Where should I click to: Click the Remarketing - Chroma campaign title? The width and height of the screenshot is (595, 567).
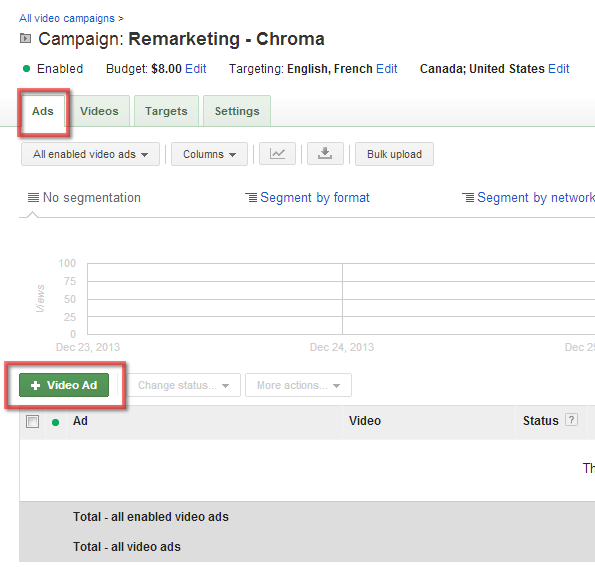226,39
